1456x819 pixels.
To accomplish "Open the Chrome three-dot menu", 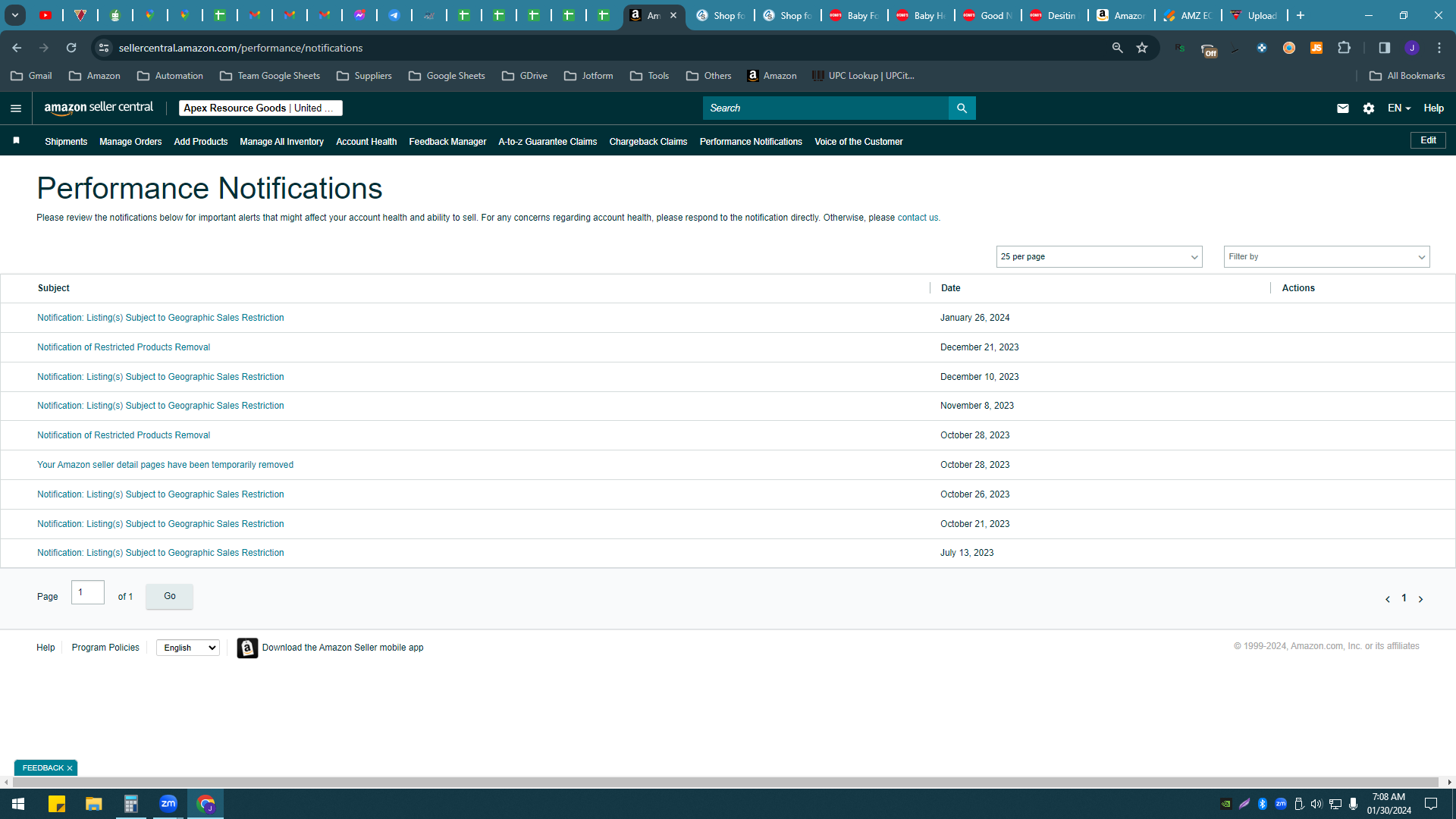I will pos(1439,48).
